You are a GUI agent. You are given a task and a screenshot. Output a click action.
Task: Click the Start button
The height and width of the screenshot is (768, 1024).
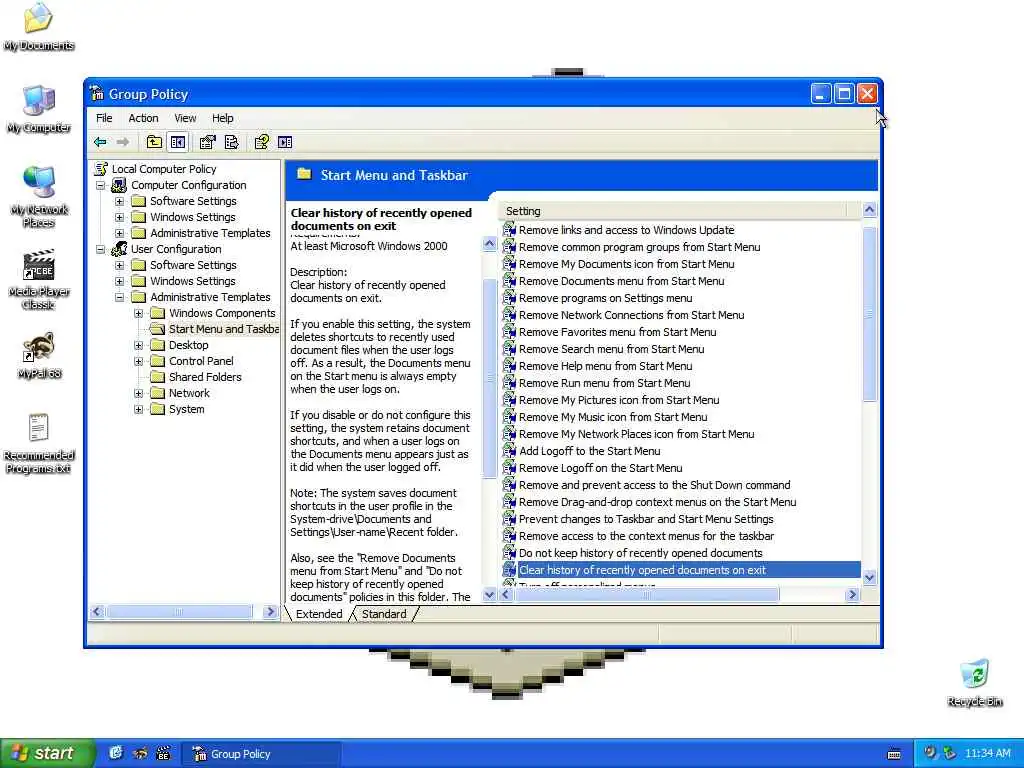tap(47, 753)
